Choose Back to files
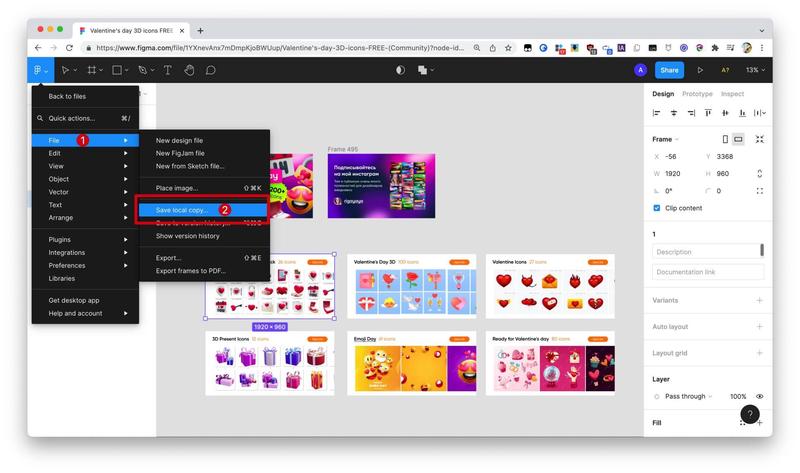 pos(85,96)
